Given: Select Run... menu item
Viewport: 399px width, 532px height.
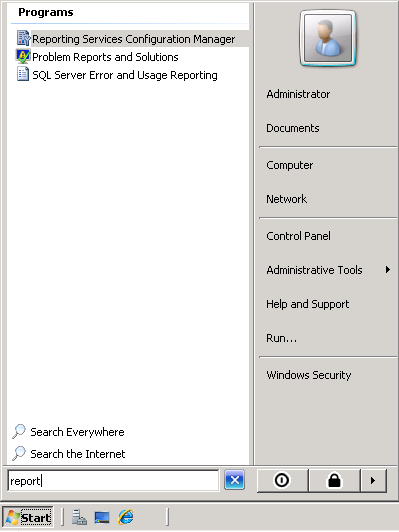Looking at the screenshot, I should coord(281,338).
